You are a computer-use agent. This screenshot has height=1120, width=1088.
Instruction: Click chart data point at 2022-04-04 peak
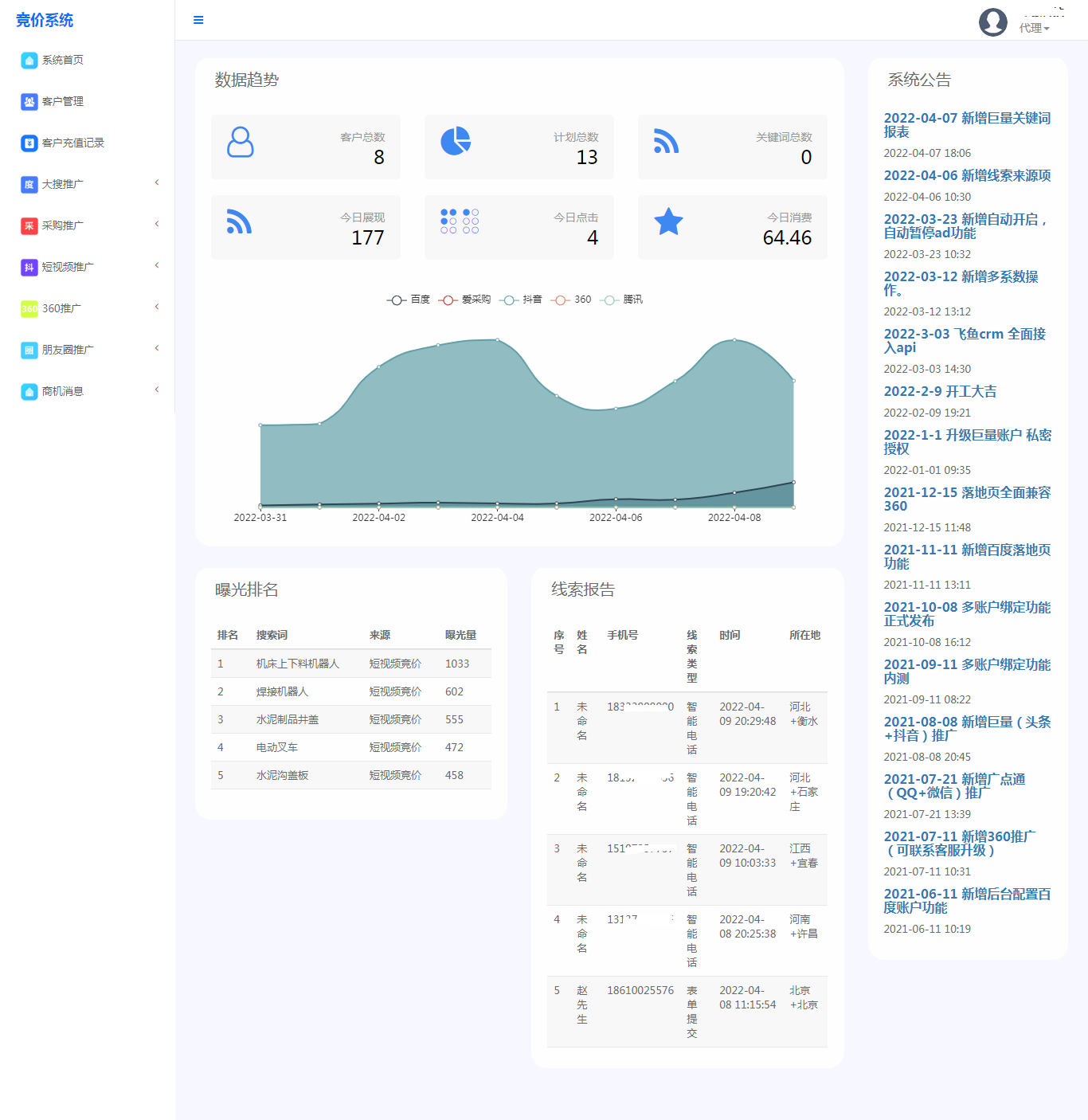tap(497, 340)
